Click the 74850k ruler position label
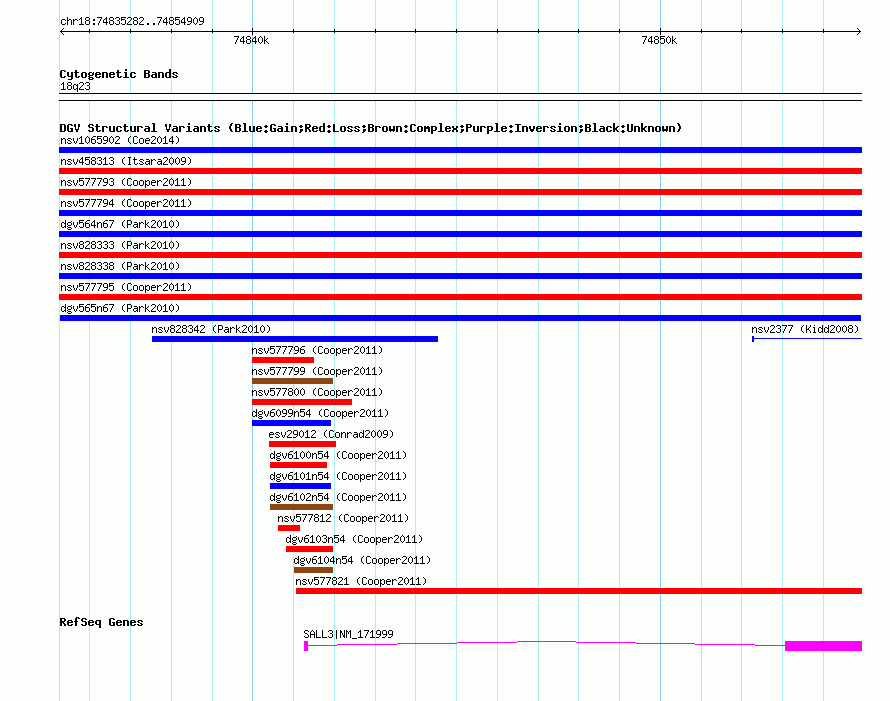 (659, 40)
